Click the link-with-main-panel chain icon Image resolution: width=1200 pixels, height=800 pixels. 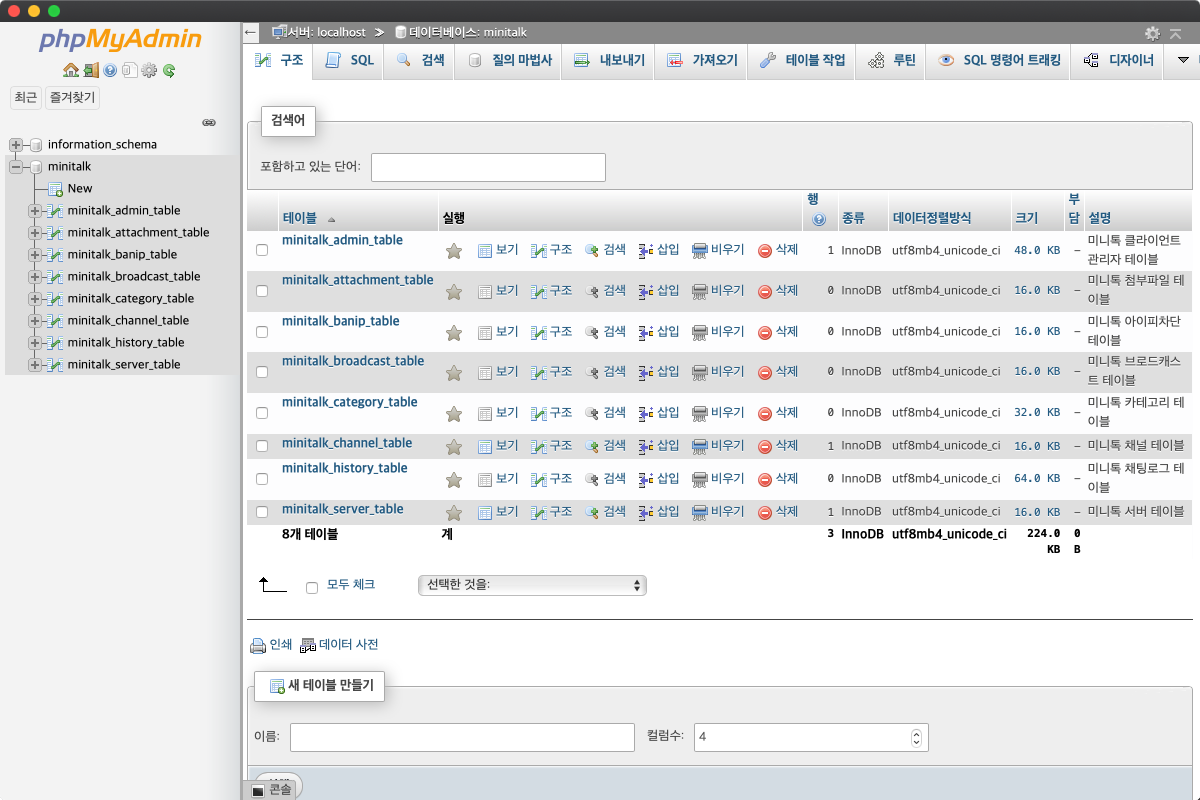(x=209, y=122)
